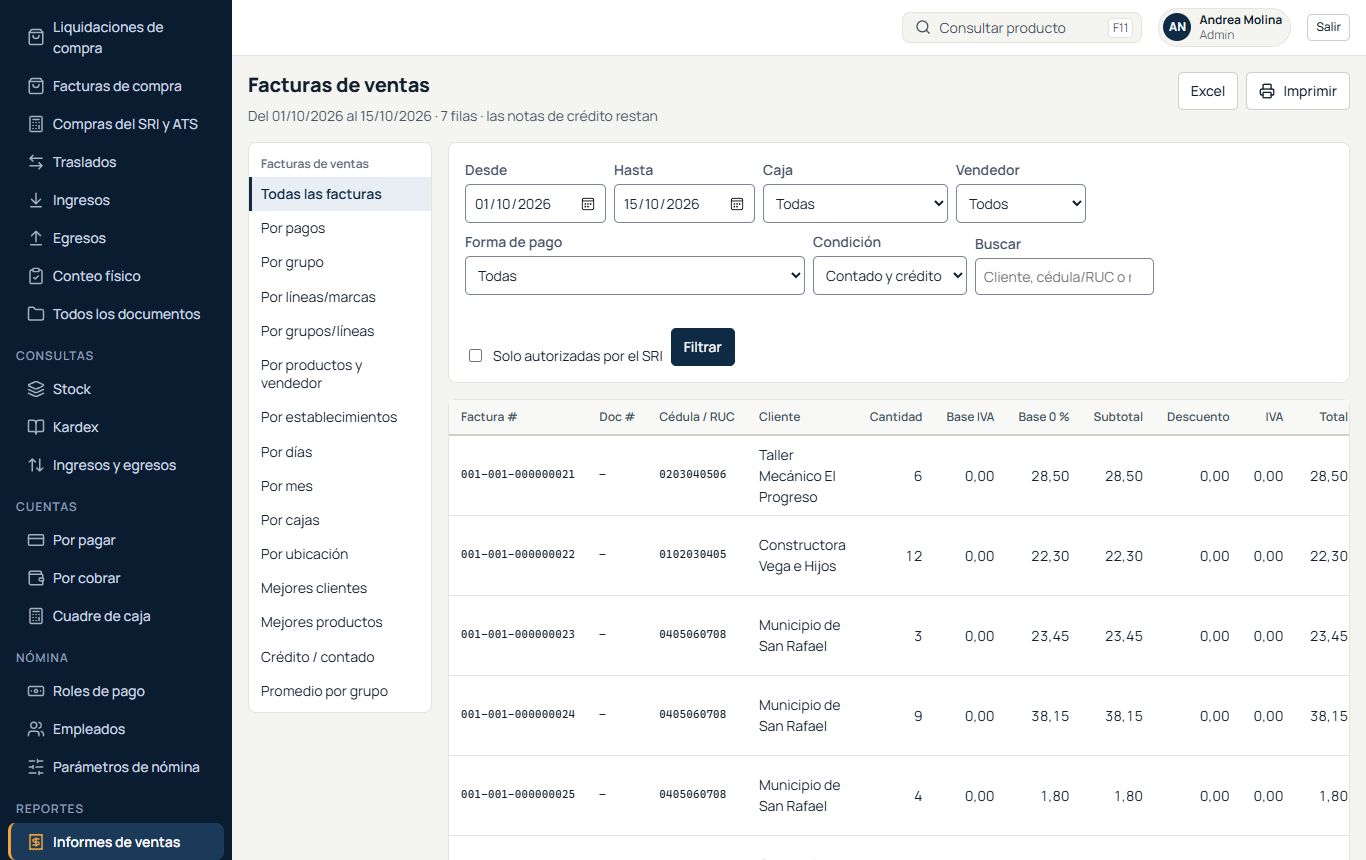Click the Compras del SRI y ATS icon
1366x860 pixels.
pyautogui.click(x=36, y=124)
